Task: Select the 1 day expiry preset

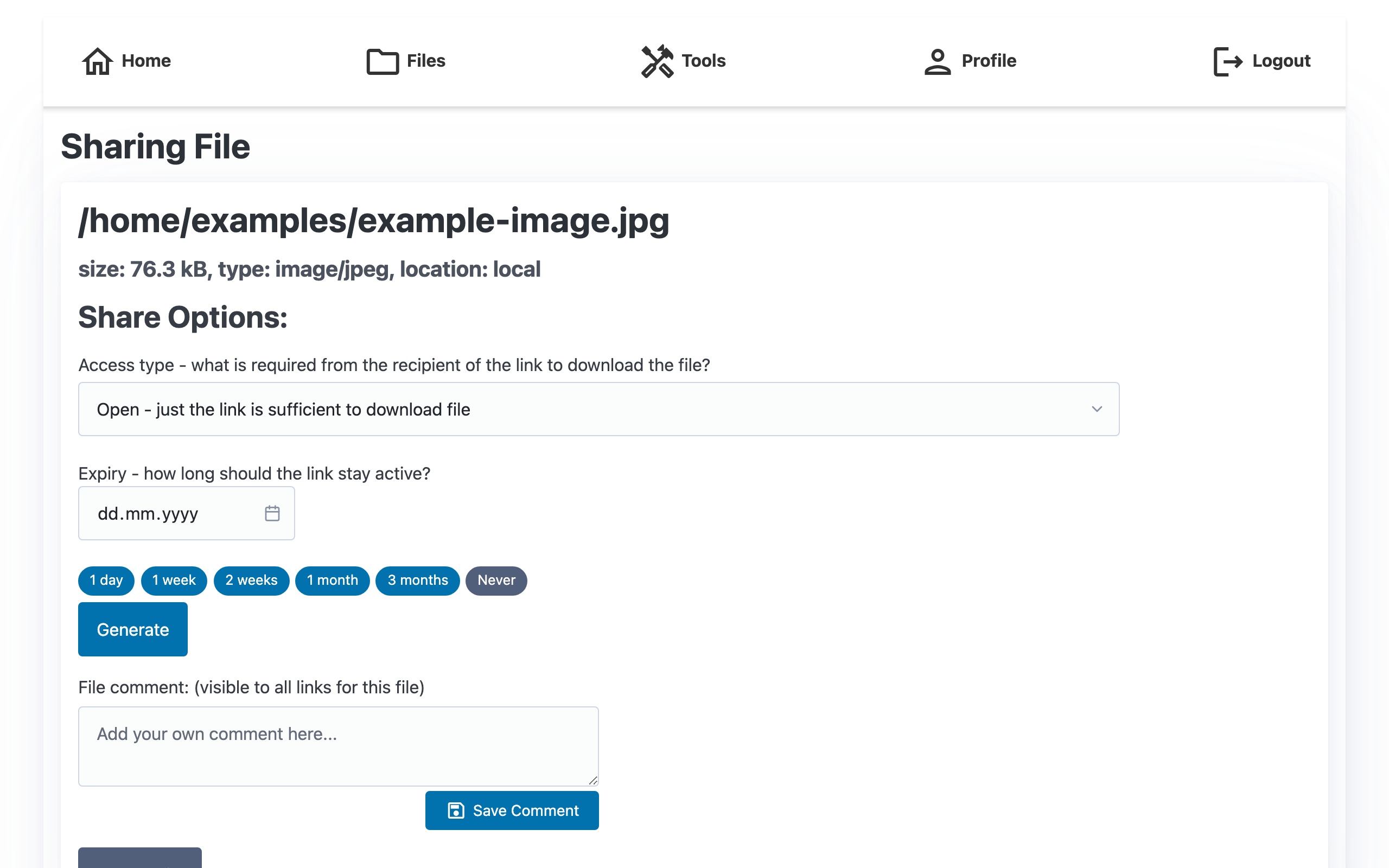Action: point(106,580)
